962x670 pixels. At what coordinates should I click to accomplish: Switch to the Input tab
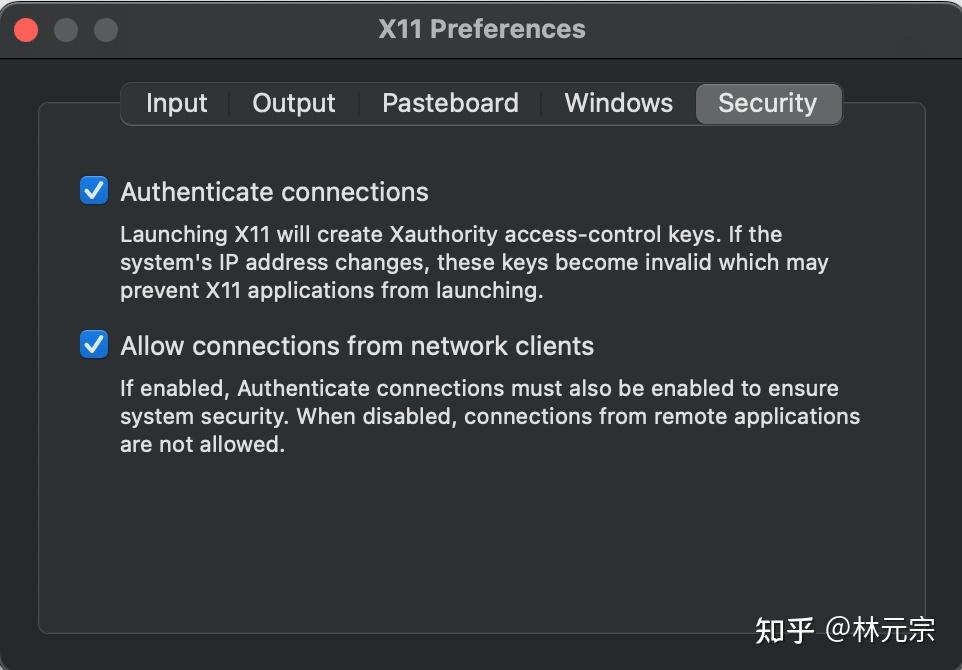176,103
